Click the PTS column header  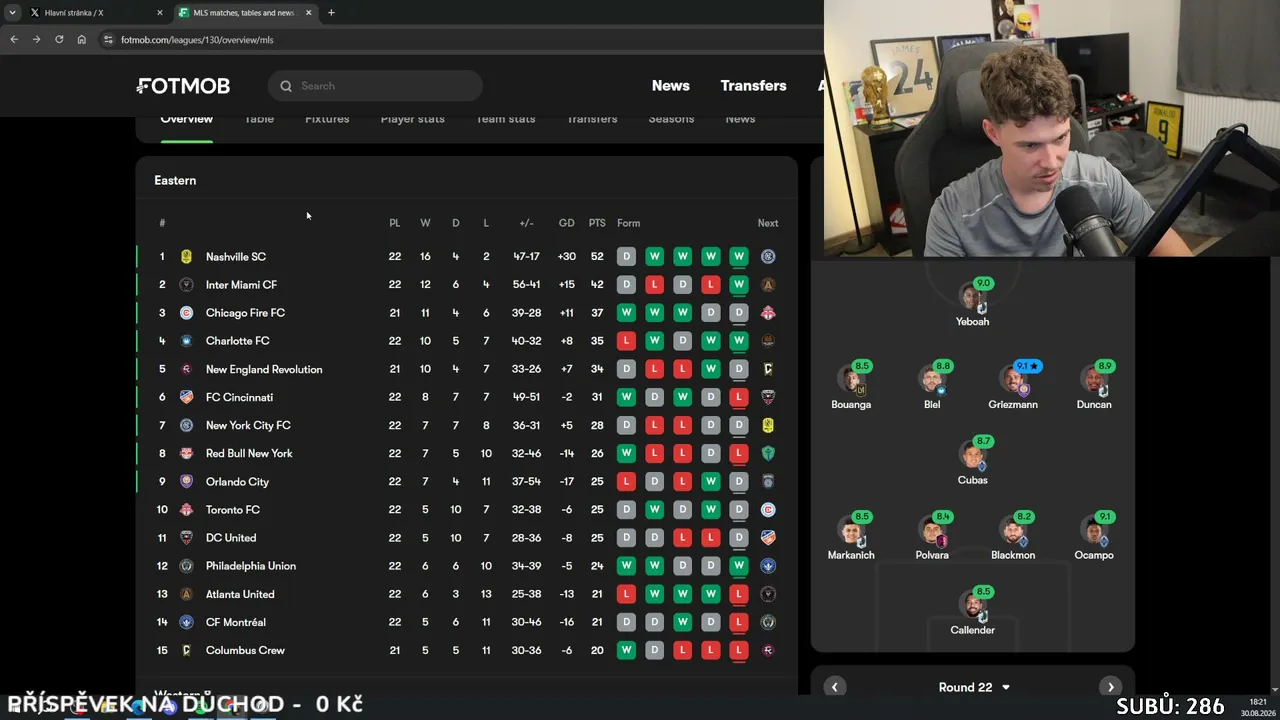pos(597,223)
